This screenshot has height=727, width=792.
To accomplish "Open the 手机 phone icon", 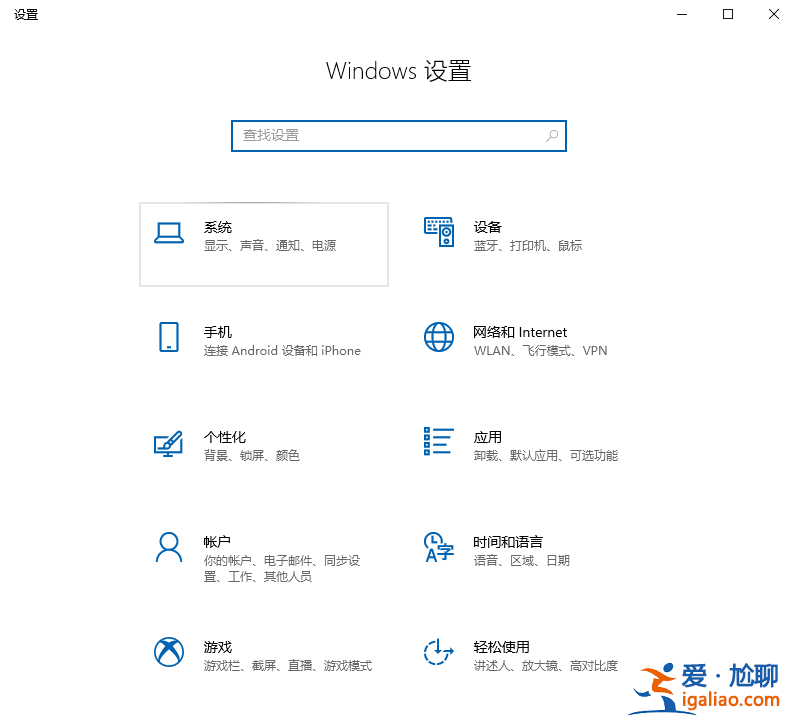I will [169, 337].
